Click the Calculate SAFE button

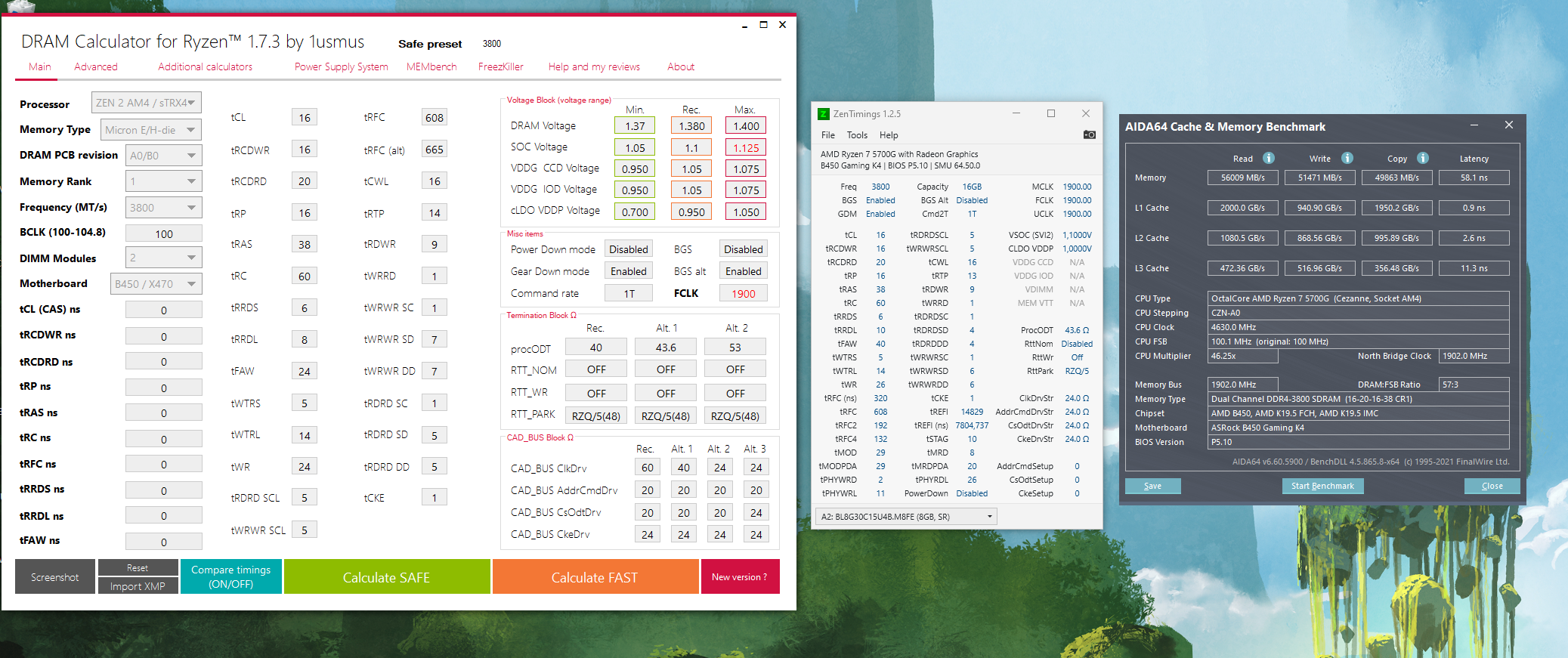387,577
